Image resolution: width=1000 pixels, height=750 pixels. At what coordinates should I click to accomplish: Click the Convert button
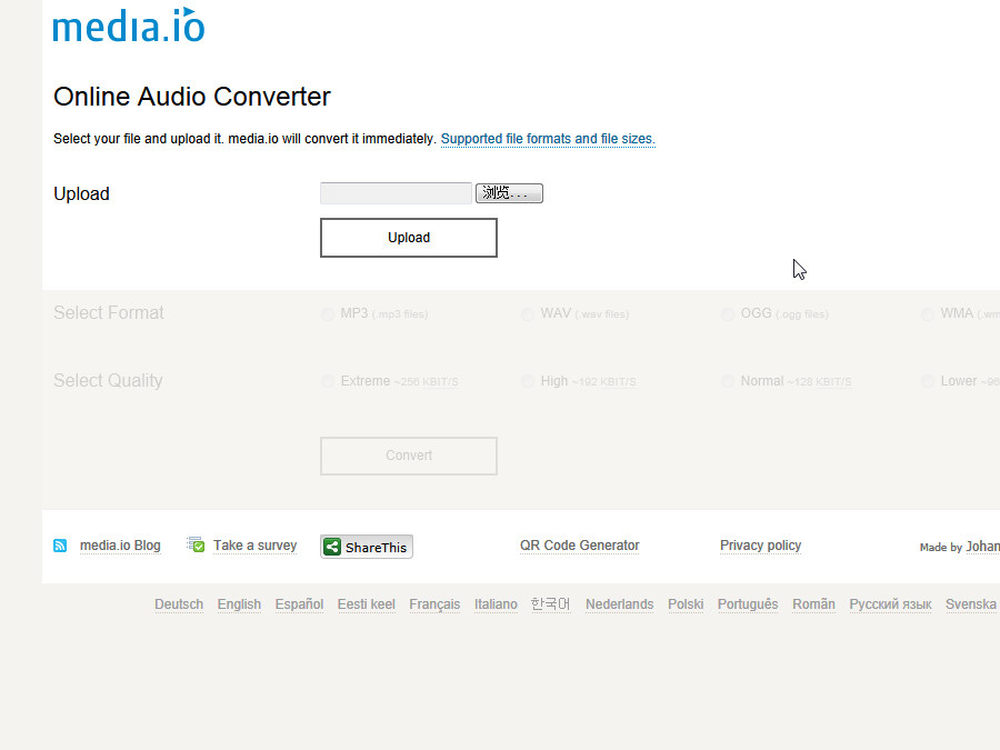click(x=409, y=456)
